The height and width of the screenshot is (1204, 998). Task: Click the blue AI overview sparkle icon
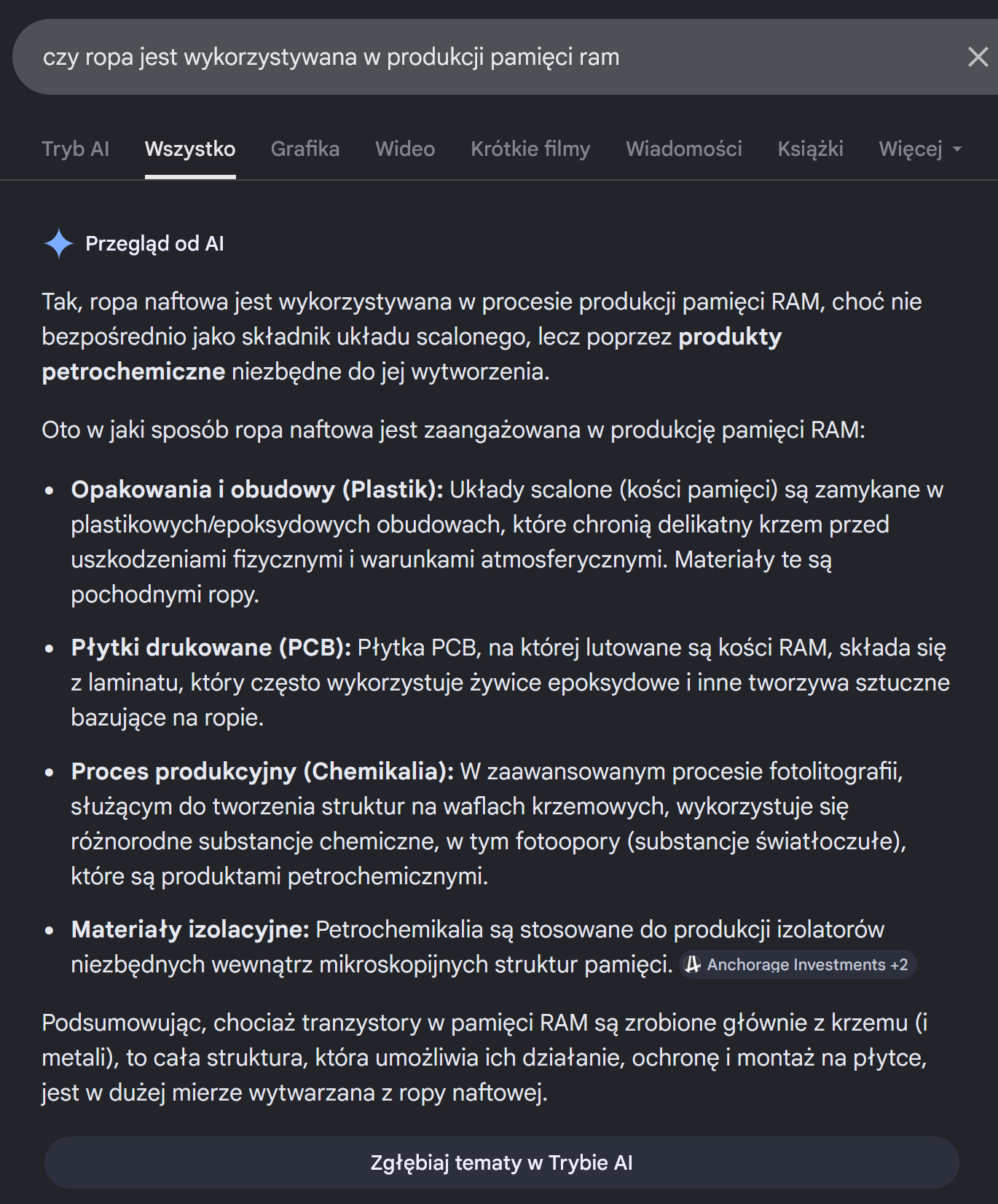tap(59, 243)
